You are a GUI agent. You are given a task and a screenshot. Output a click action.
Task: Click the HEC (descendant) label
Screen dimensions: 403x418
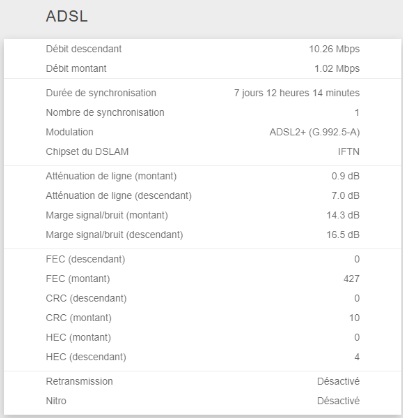click(86, 357)
